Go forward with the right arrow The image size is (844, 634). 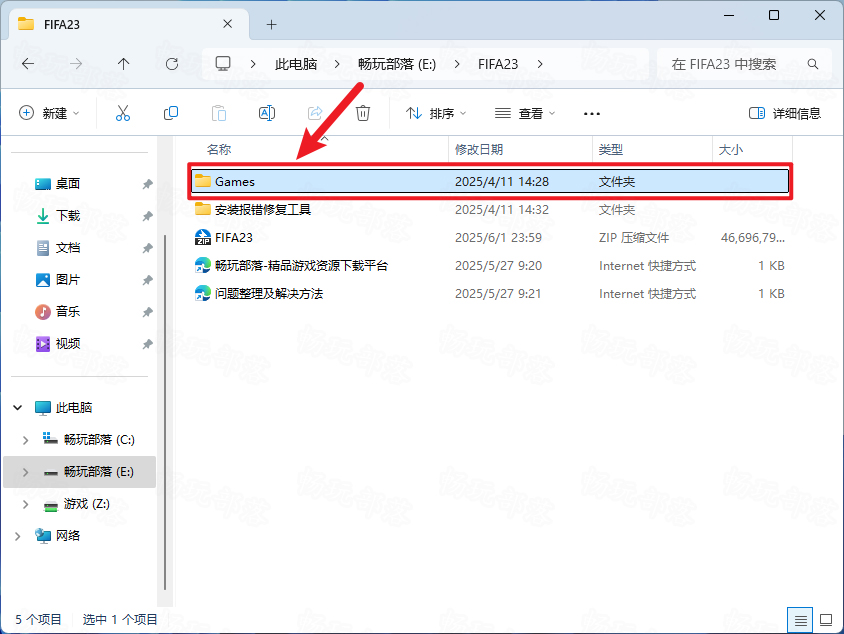(76, 64)
